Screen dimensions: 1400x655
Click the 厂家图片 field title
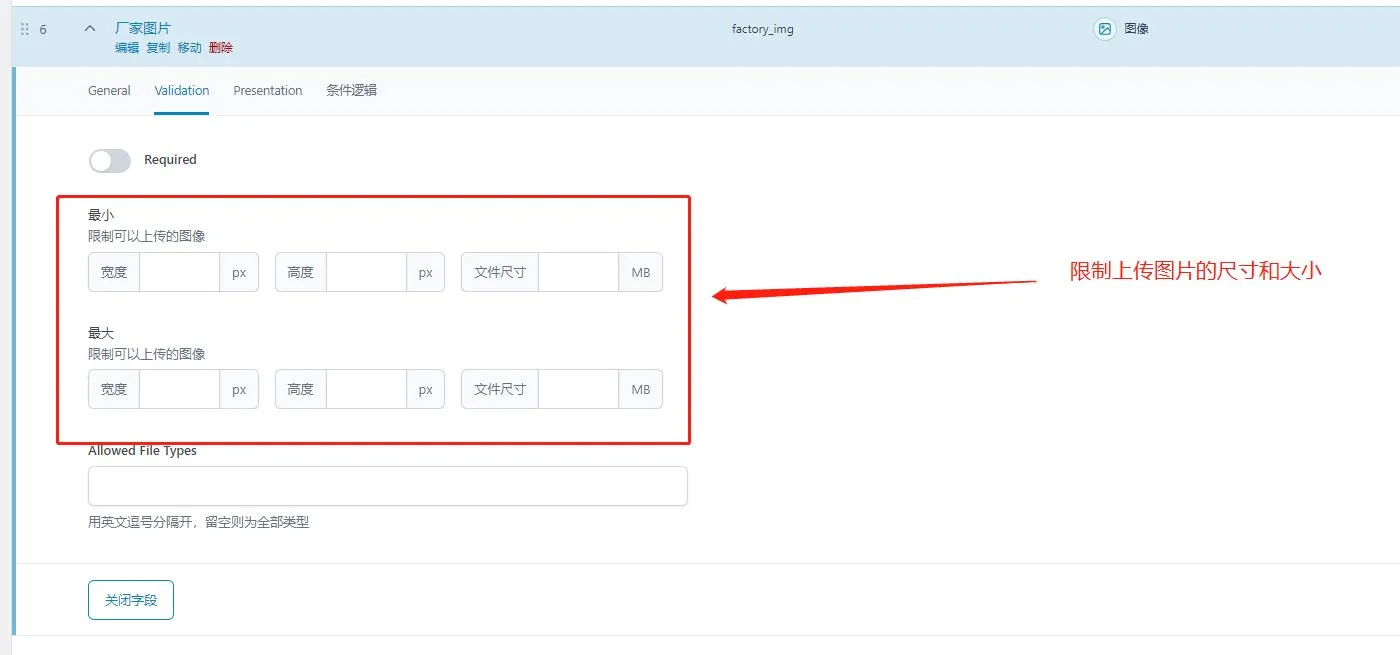pyautogui.click(x=143, y=28)
